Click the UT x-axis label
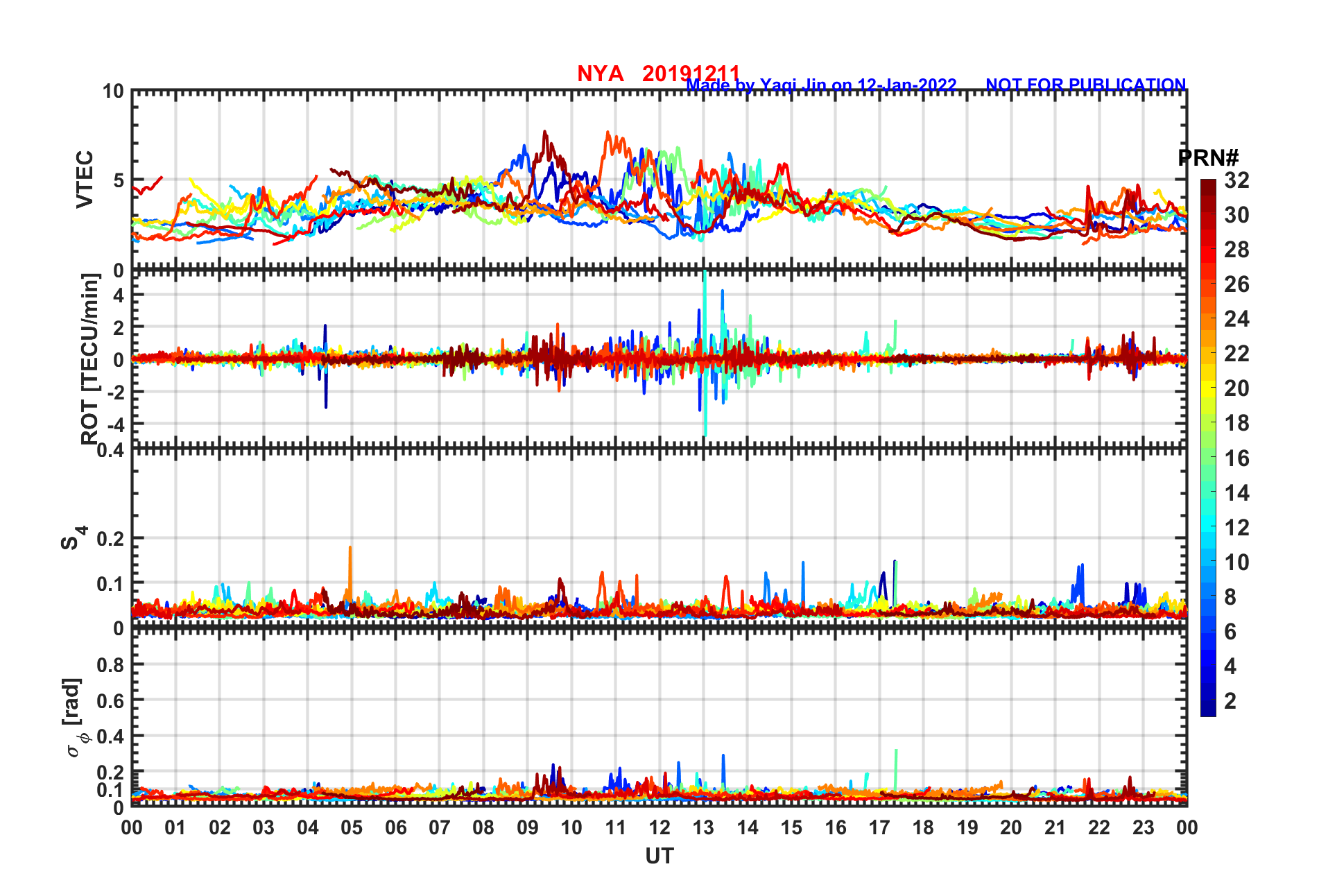Viewport: 1319px width, 896px height. [x=659, y=856]
